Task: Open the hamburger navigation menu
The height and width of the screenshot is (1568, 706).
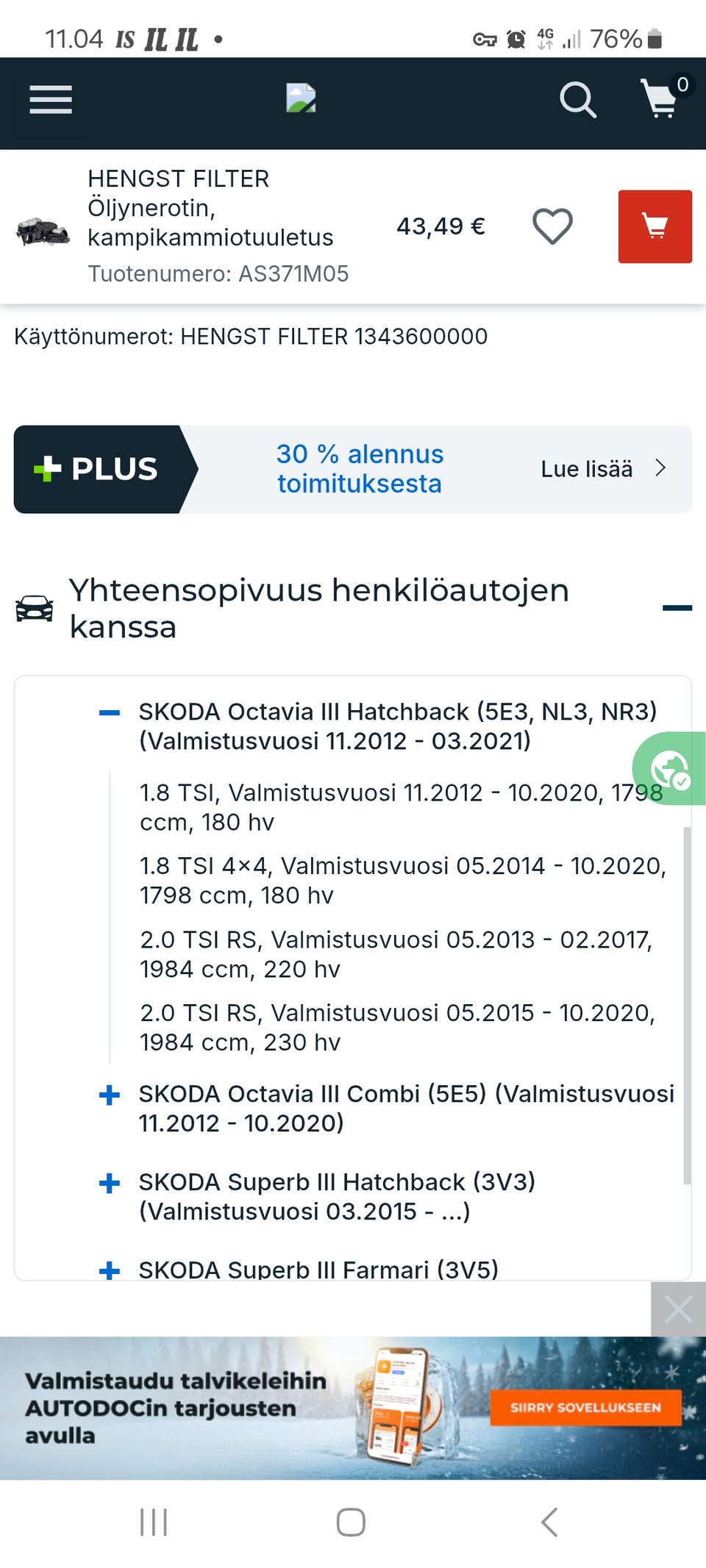Action: (51, 100)
